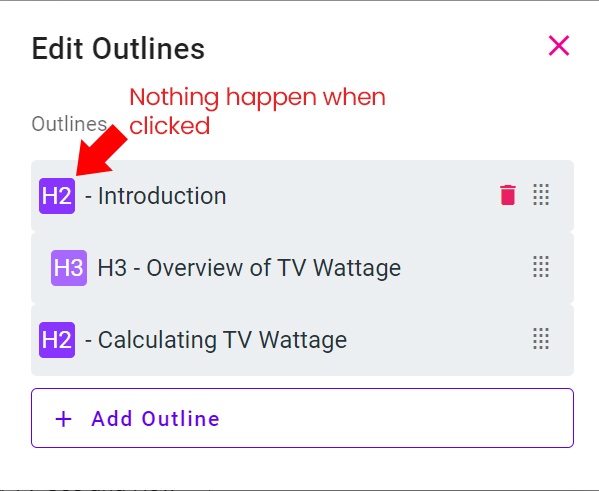The width and height of the screenshot is (599, 491).
Task: Click the H2 badge beside Introduction
Action: click(x=57, y=196)
